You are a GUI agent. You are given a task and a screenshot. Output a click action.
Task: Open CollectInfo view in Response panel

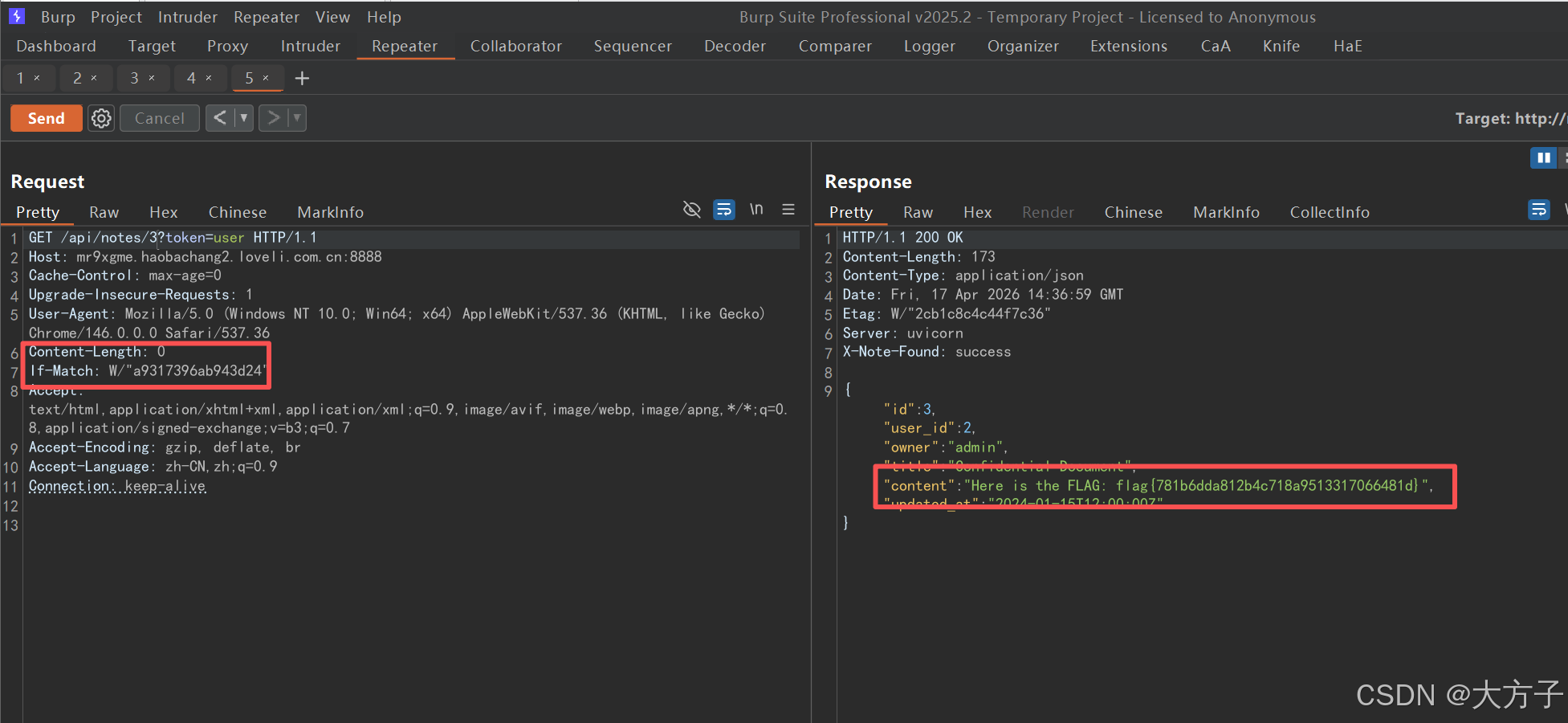click(1330, 212)
